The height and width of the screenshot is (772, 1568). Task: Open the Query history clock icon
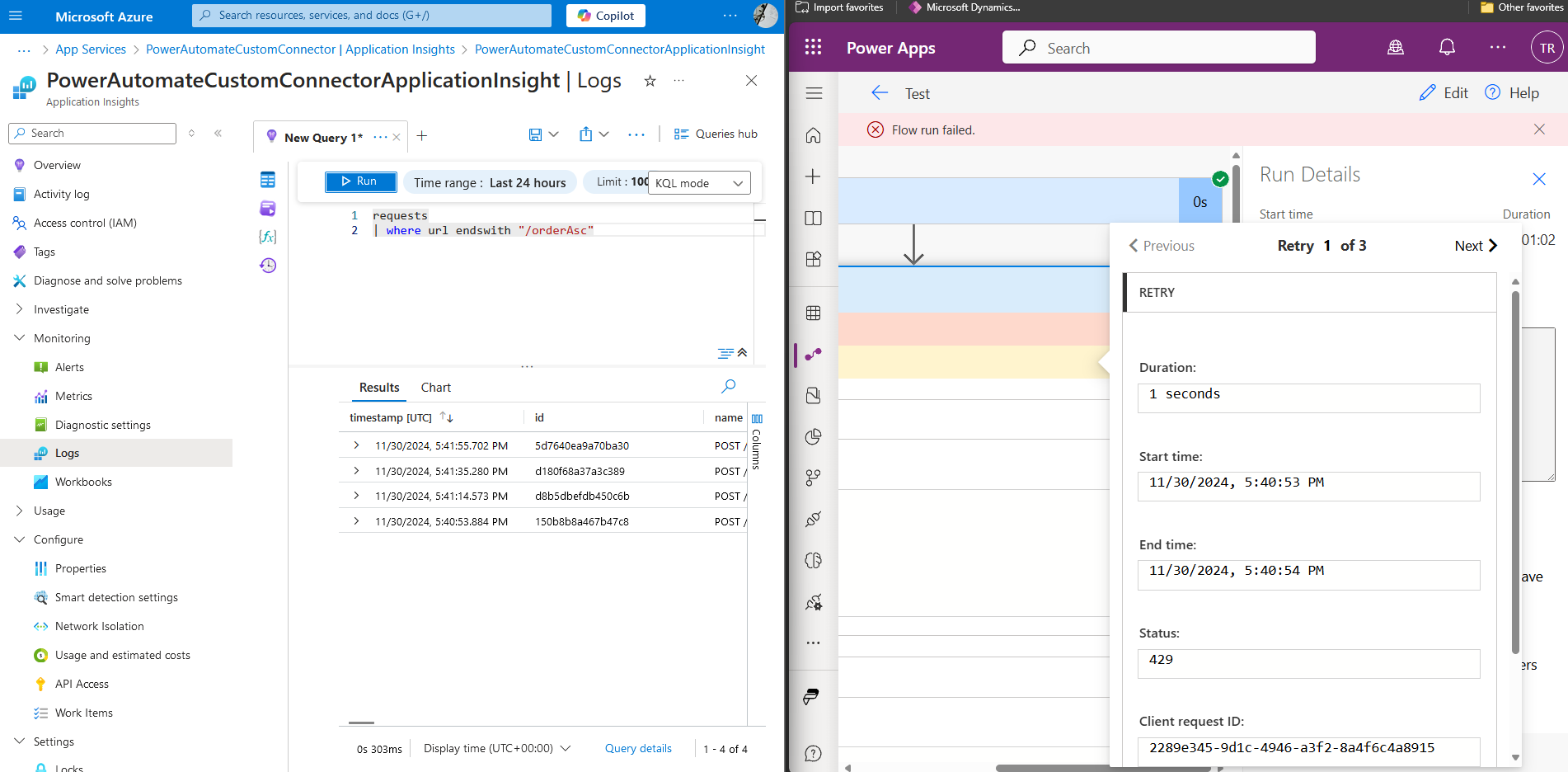pyautogui.click(x=268, y=266)
